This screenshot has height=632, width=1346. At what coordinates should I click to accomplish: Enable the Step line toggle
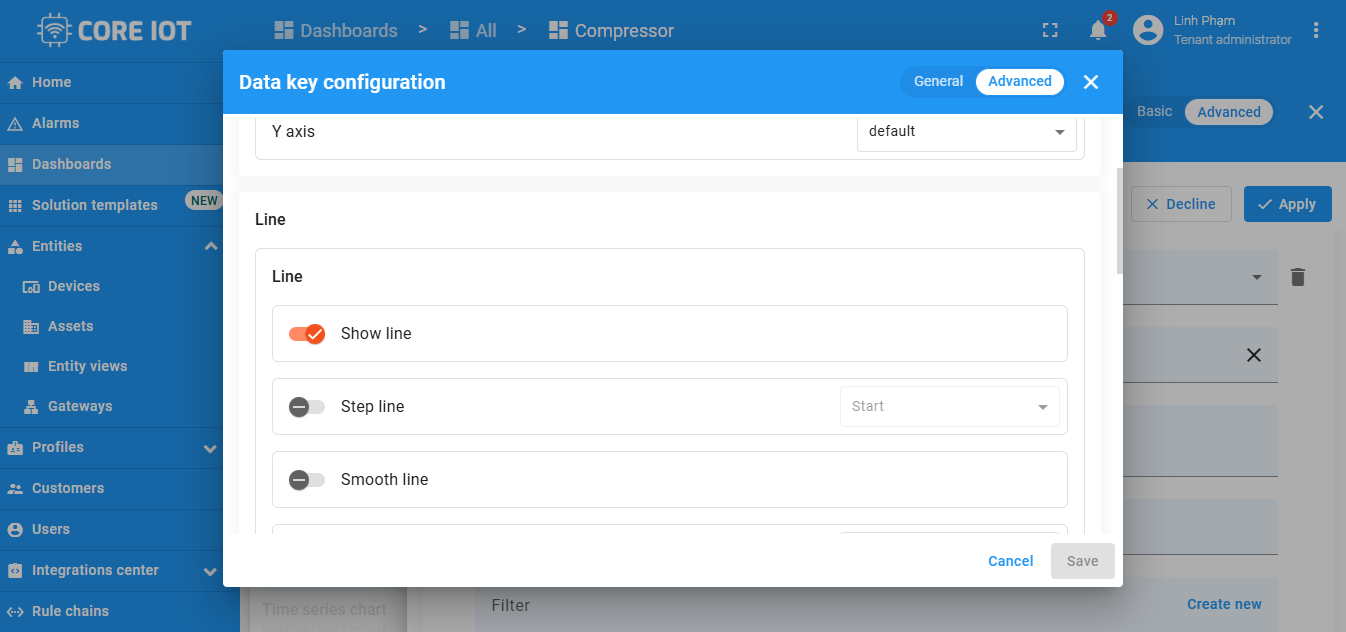click(x=307, y=407)
